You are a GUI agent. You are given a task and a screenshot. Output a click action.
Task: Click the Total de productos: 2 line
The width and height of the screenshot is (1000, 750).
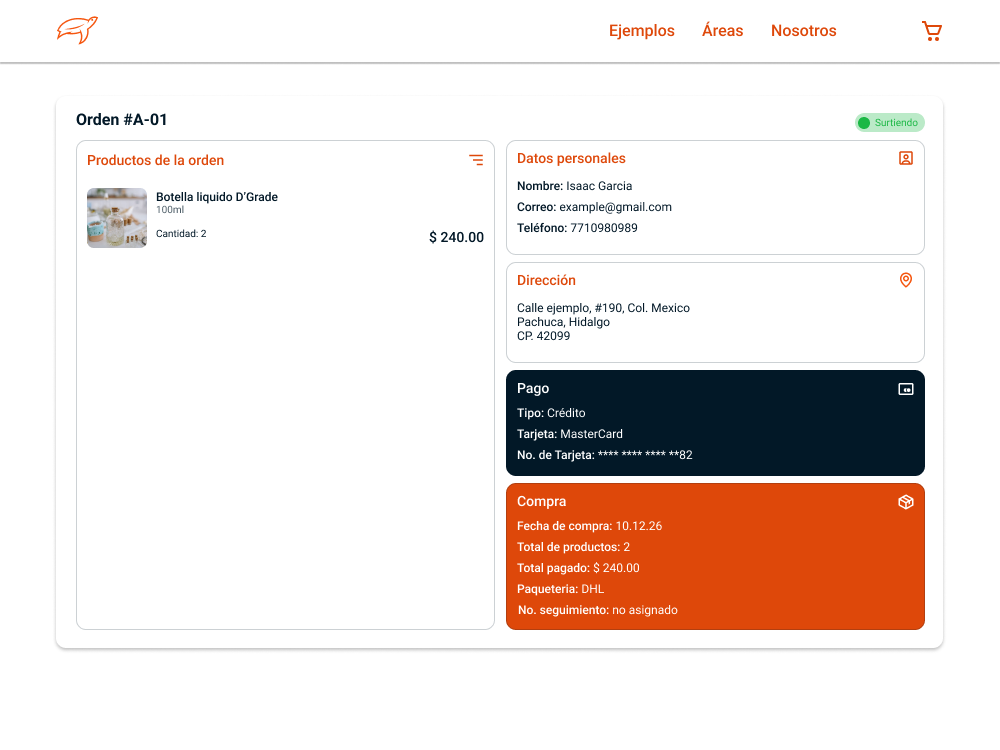coord(573,547)
